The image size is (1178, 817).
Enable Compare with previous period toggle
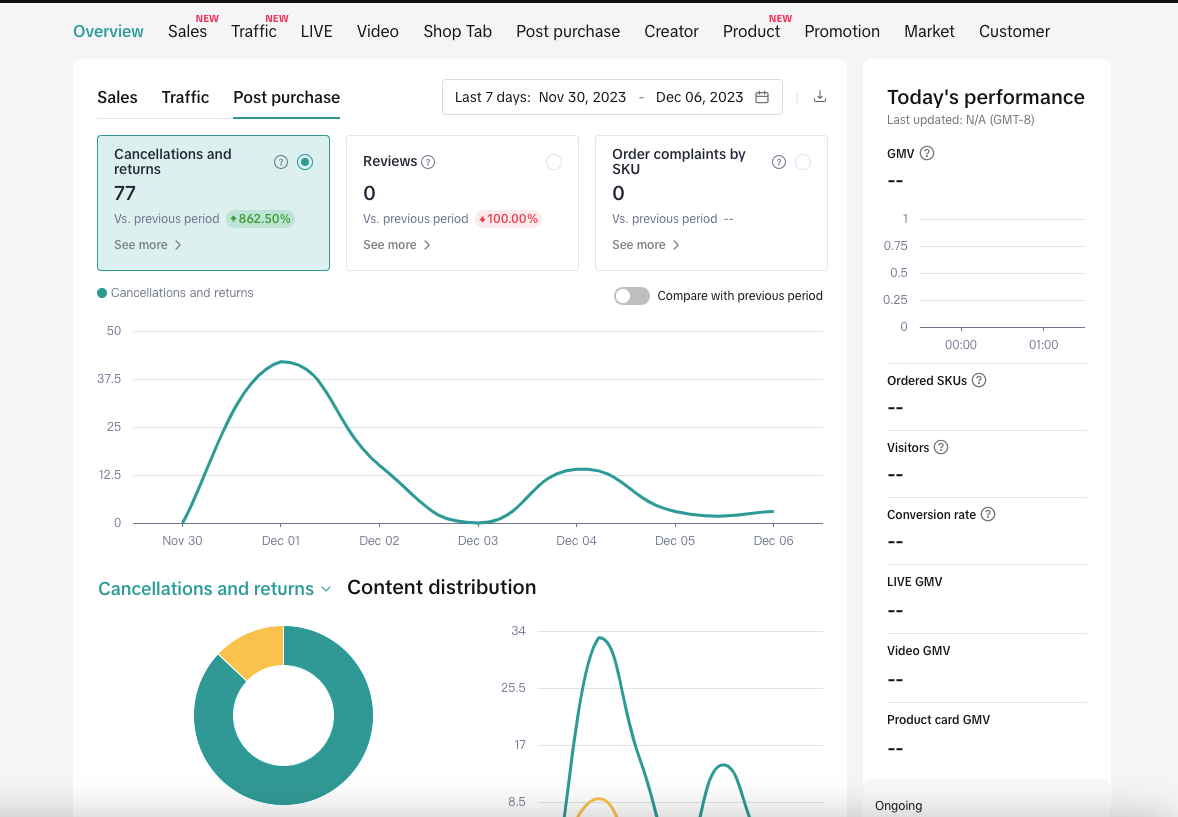pos(632,296)
